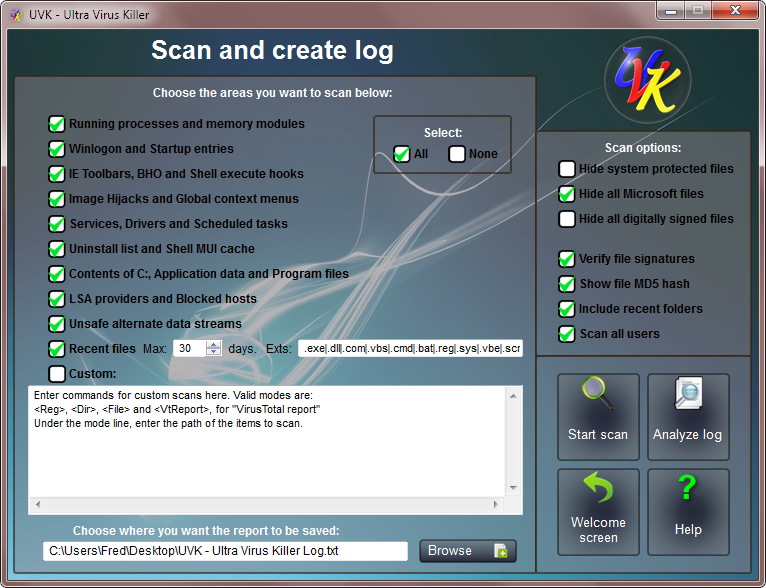Viewport: 766px width, 588px height.
Task: Decrease Max days with spinner down arrow
Action: pyautogui.click(x=213, y=352)
